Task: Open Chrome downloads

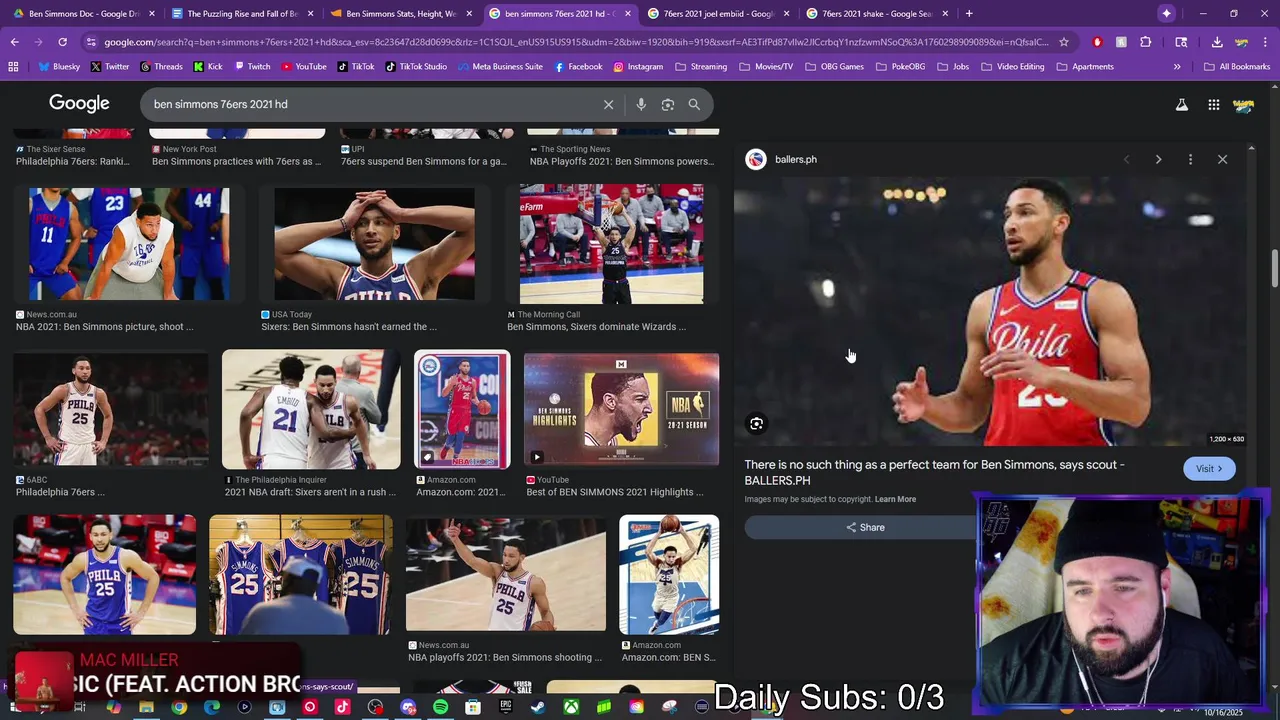Action: pyautogui.click(x=1216, y=42)
